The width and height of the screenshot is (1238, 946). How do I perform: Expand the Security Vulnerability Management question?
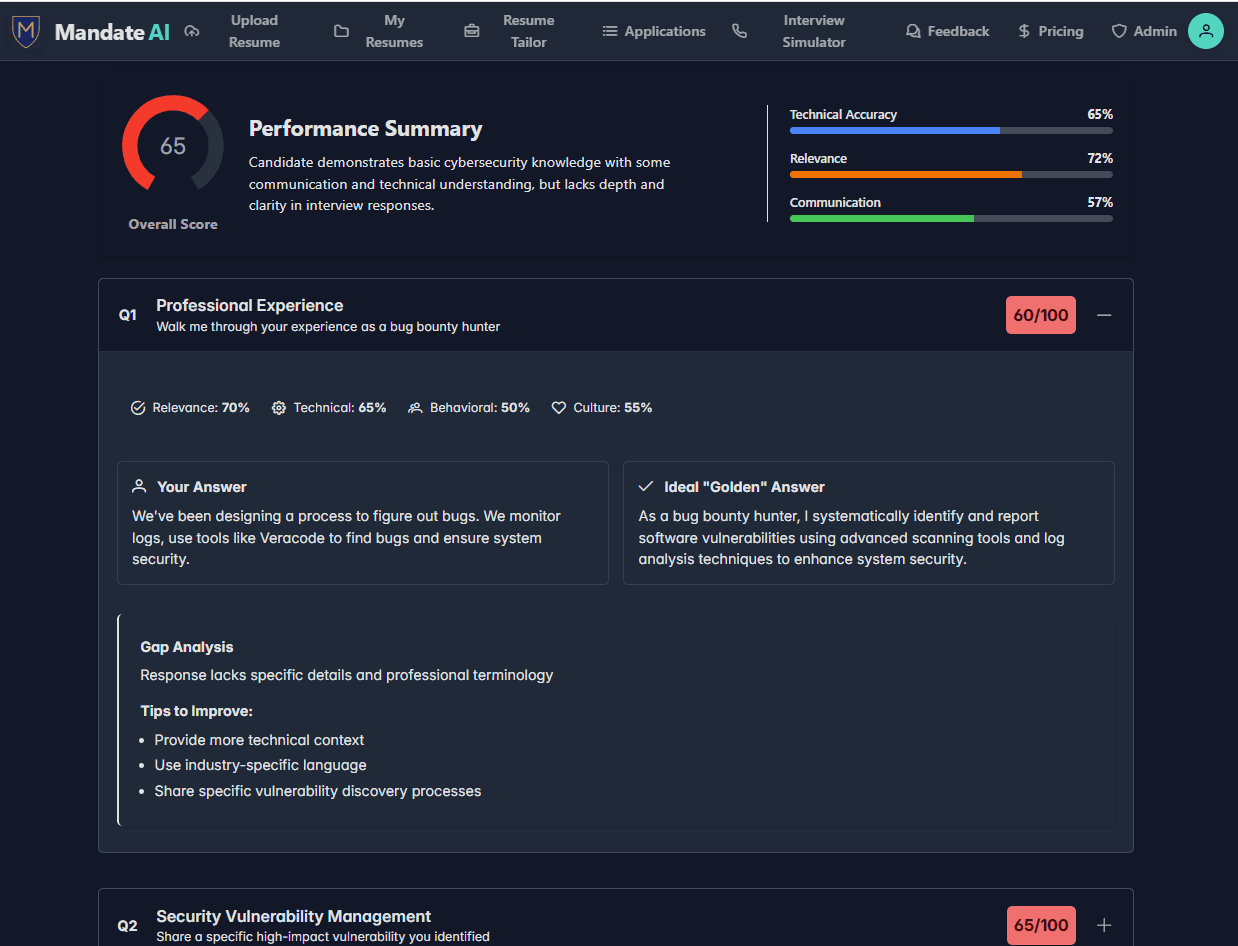[1104, 925]
